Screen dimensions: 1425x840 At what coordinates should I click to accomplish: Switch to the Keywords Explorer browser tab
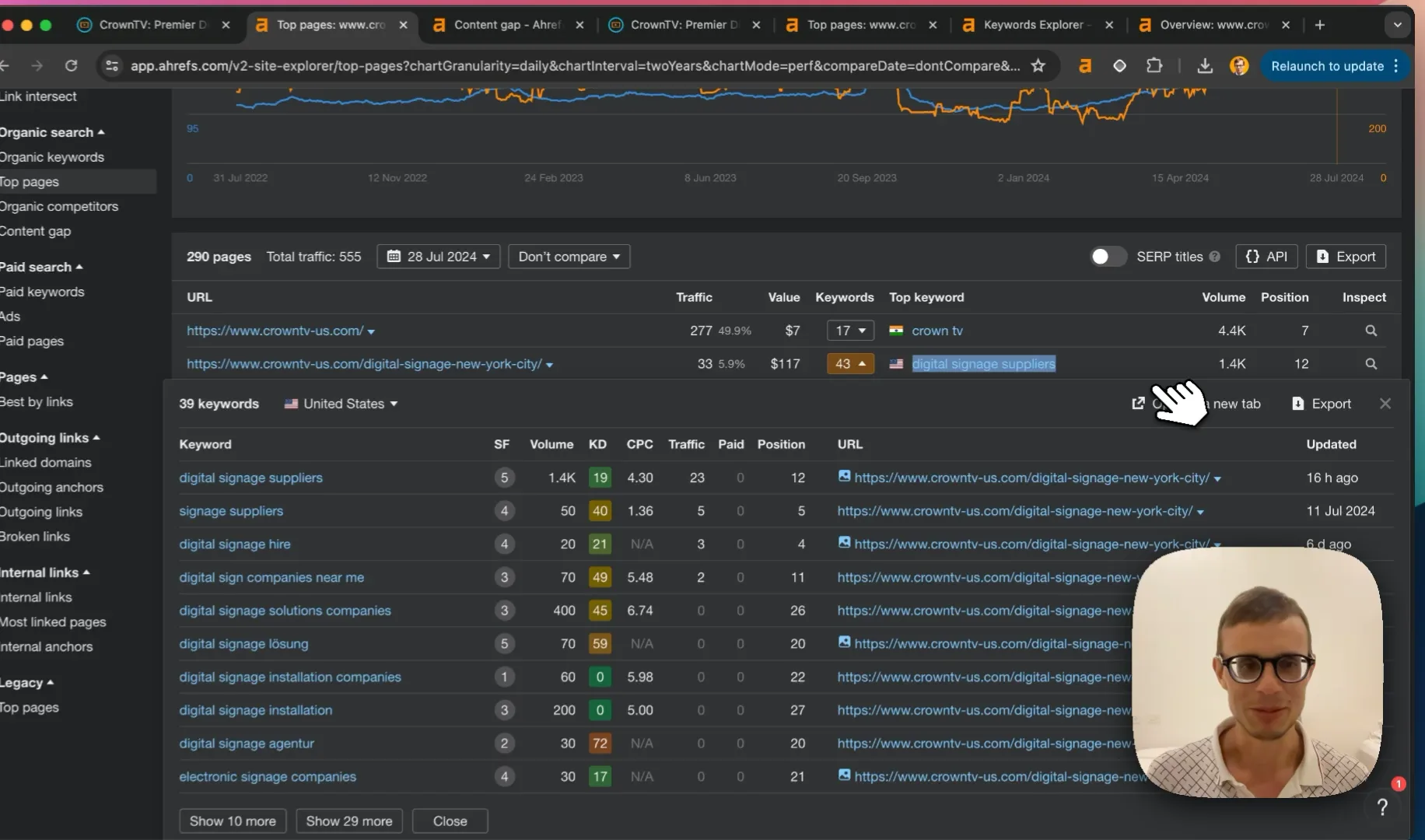click(x=1036, y=25)
